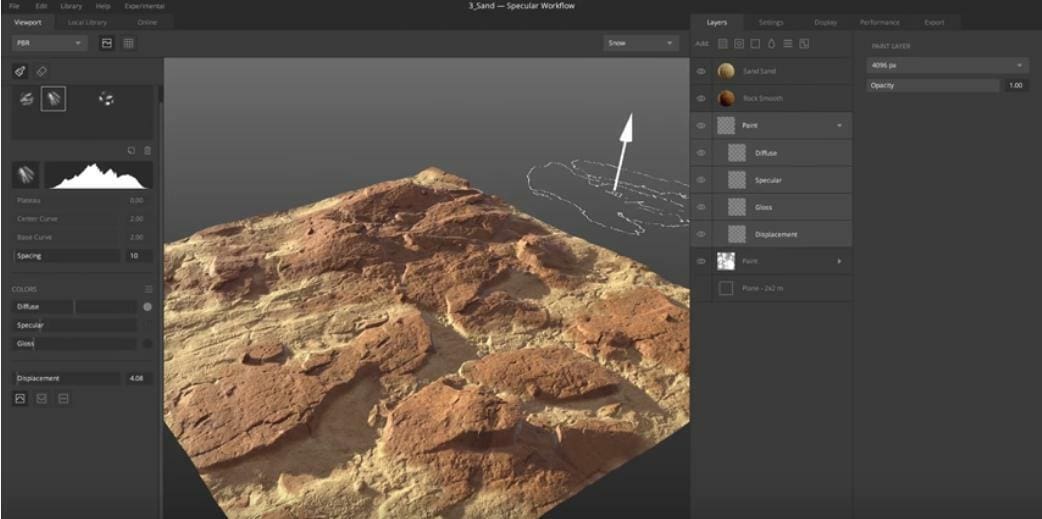The height and width of the screenshot is (519, 1042).
Task: Select the paint brush tool
Action: (x=20, y=72)
